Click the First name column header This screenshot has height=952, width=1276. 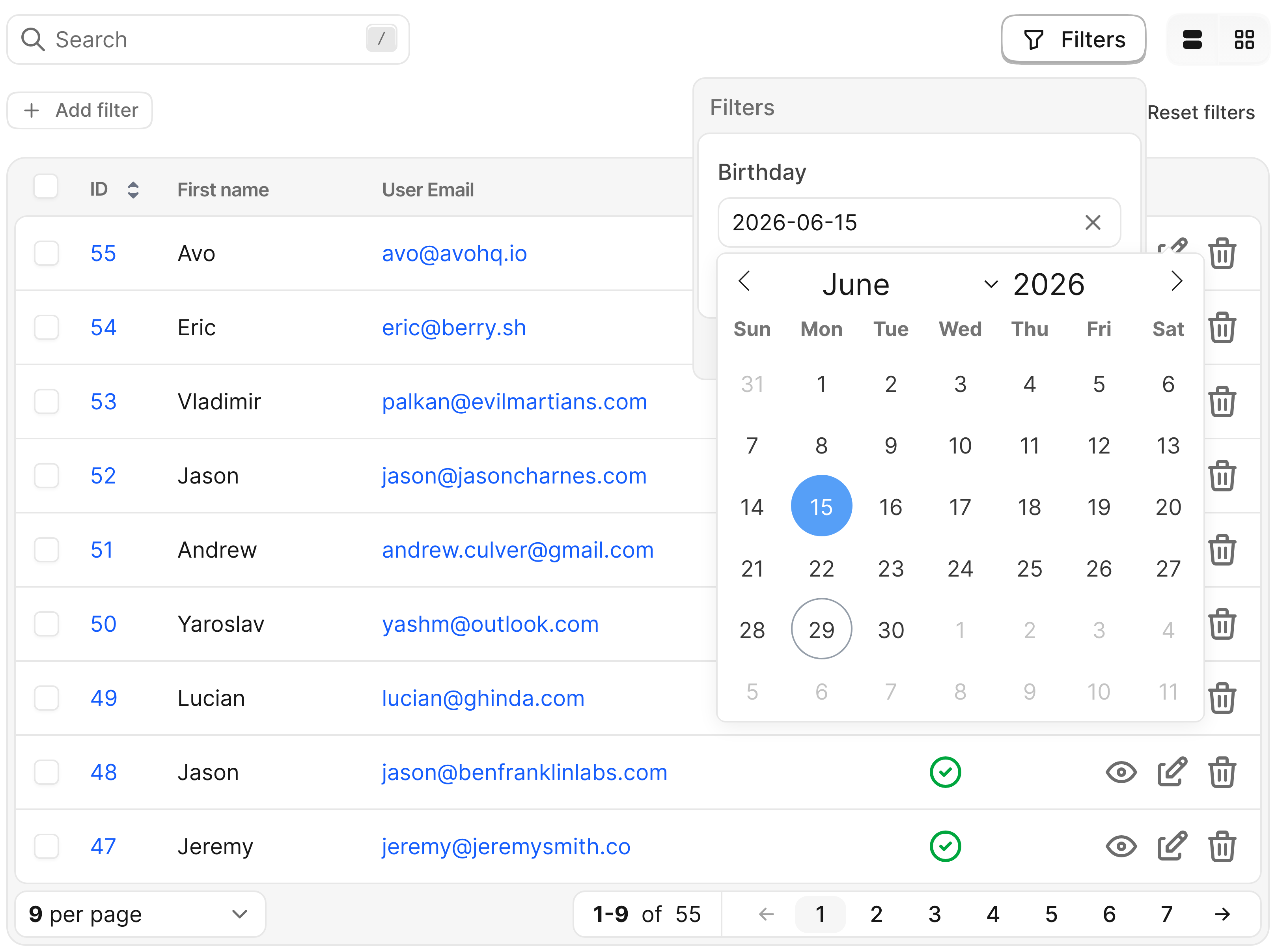point(223,190)
